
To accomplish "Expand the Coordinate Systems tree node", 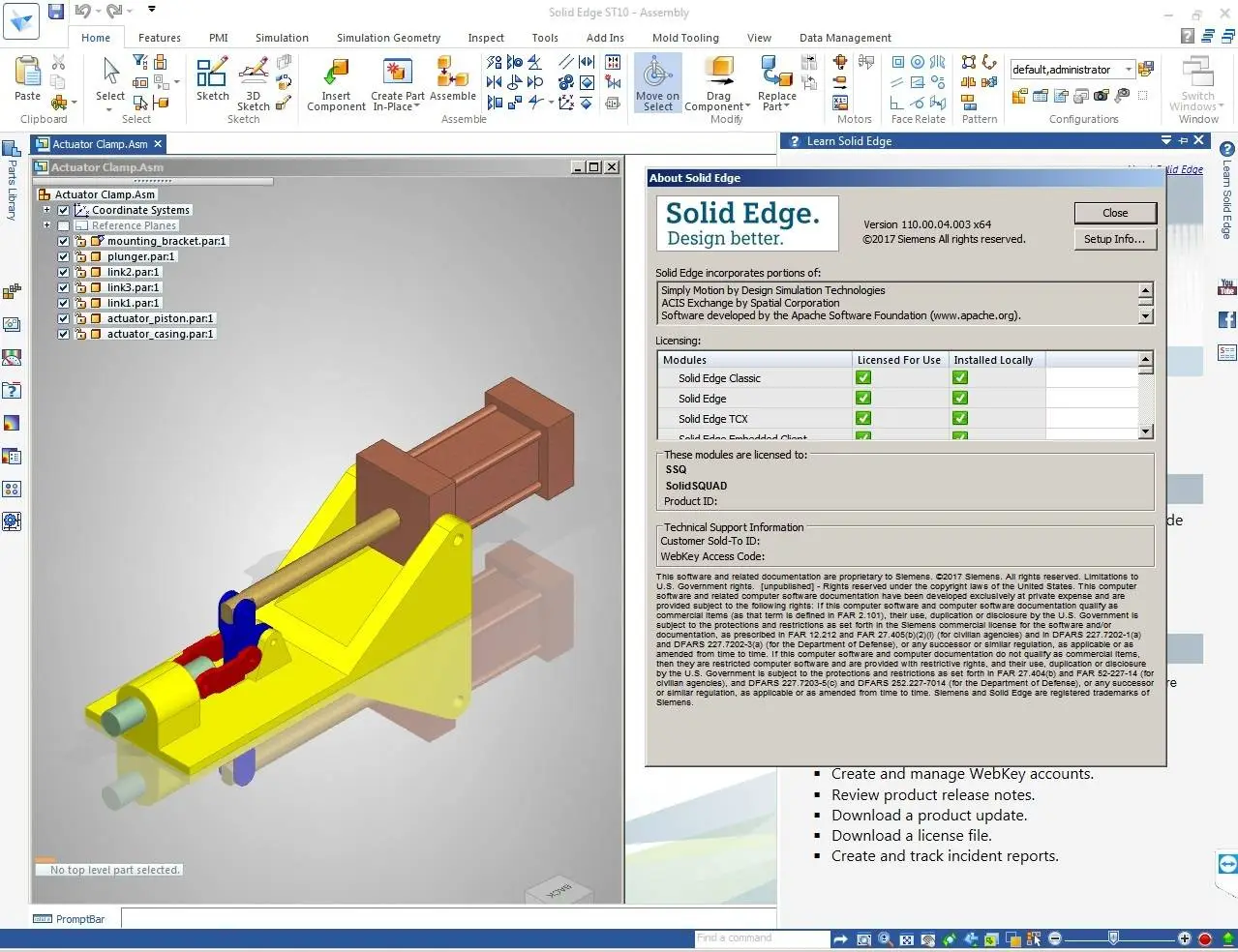I will pos(46,210).
